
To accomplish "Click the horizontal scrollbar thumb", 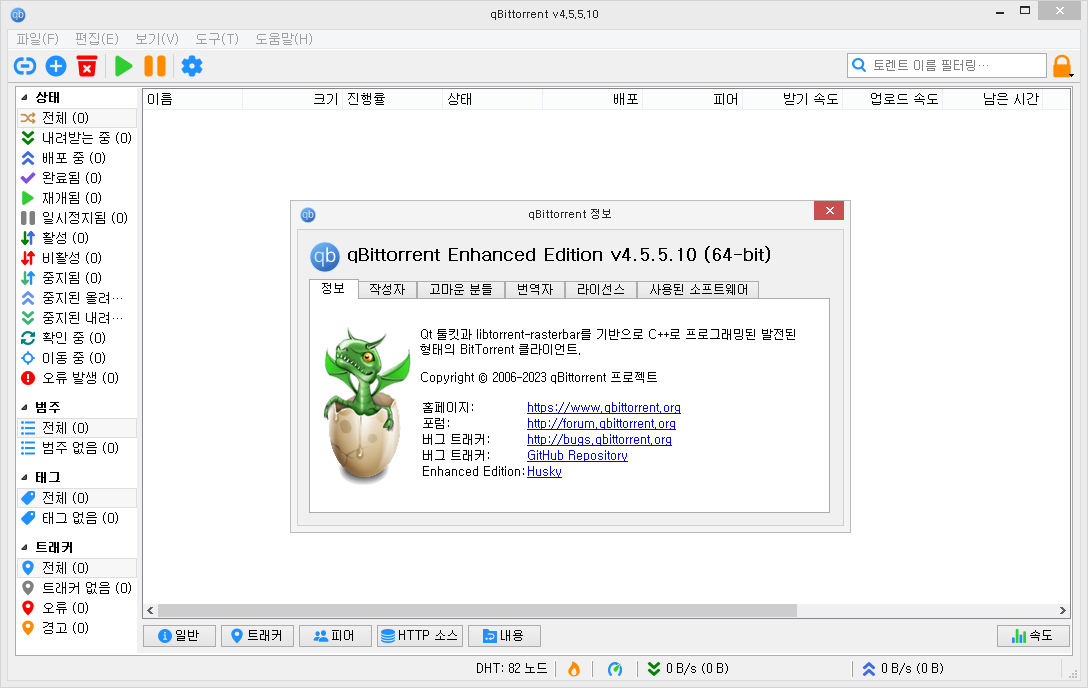I will point(477,610).
